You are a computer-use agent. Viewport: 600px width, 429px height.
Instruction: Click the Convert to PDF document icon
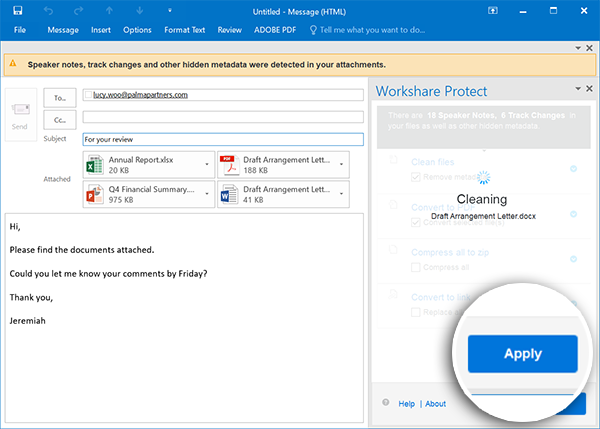point(393,205)
